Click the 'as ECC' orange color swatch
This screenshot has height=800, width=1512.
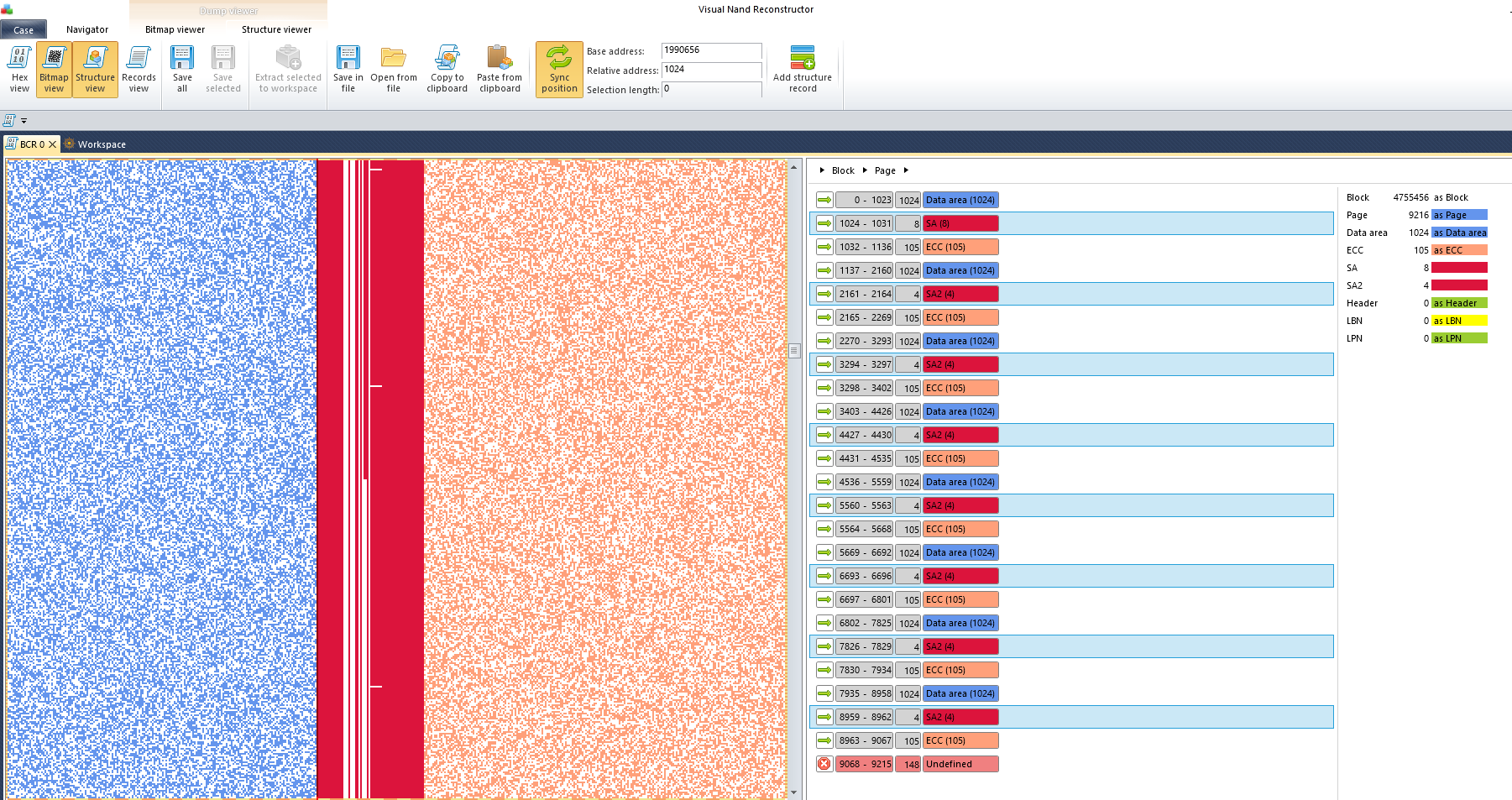[1459, 250]
